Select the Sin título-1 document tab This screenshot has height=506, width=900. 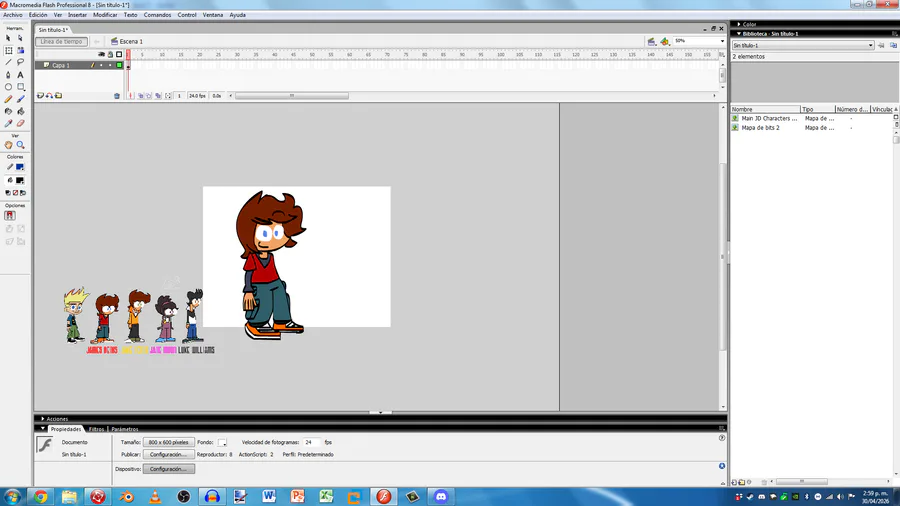53,30
